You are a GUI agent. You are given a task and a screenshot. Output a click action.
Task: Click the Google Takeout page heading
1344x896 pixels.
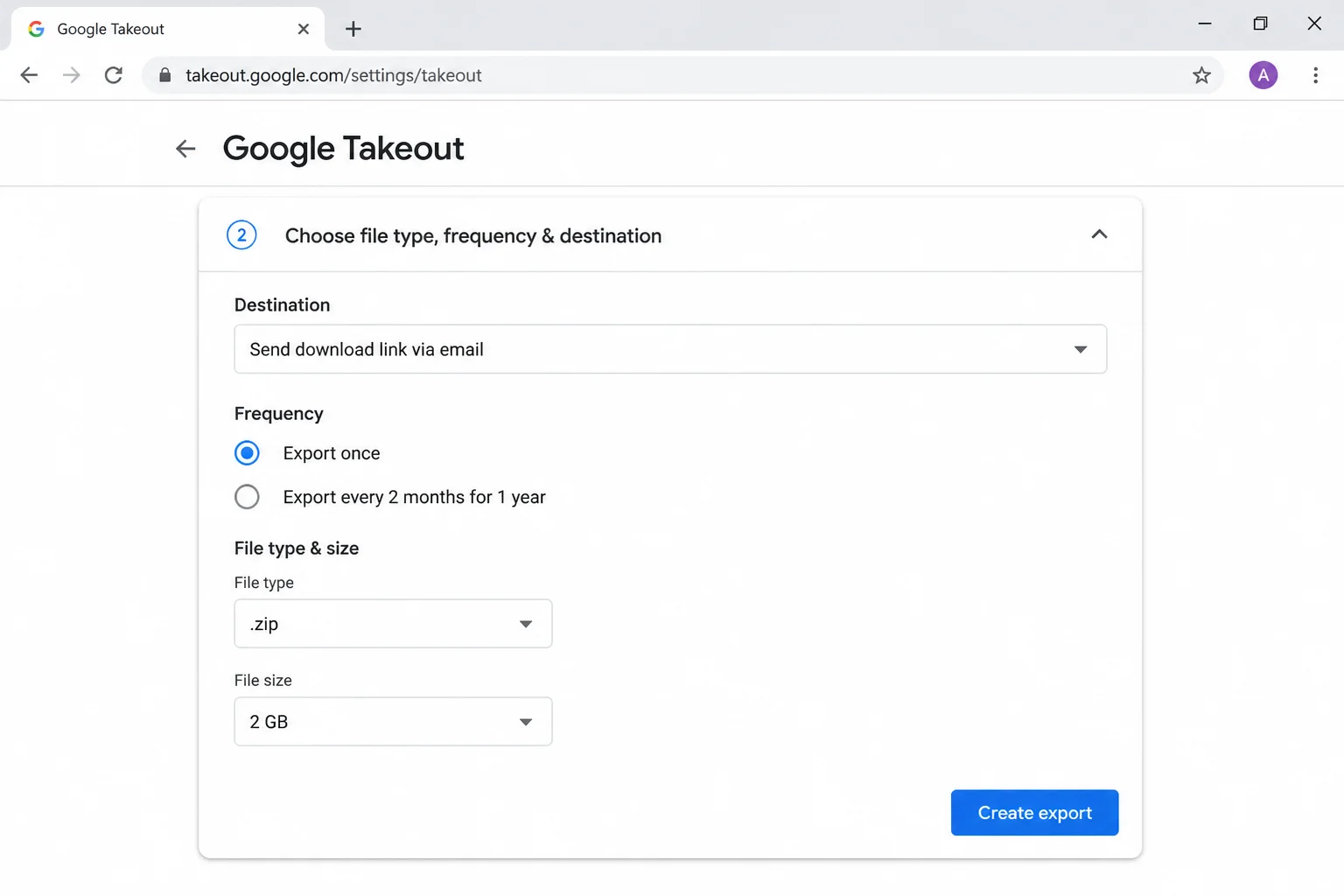pos(343,149)
